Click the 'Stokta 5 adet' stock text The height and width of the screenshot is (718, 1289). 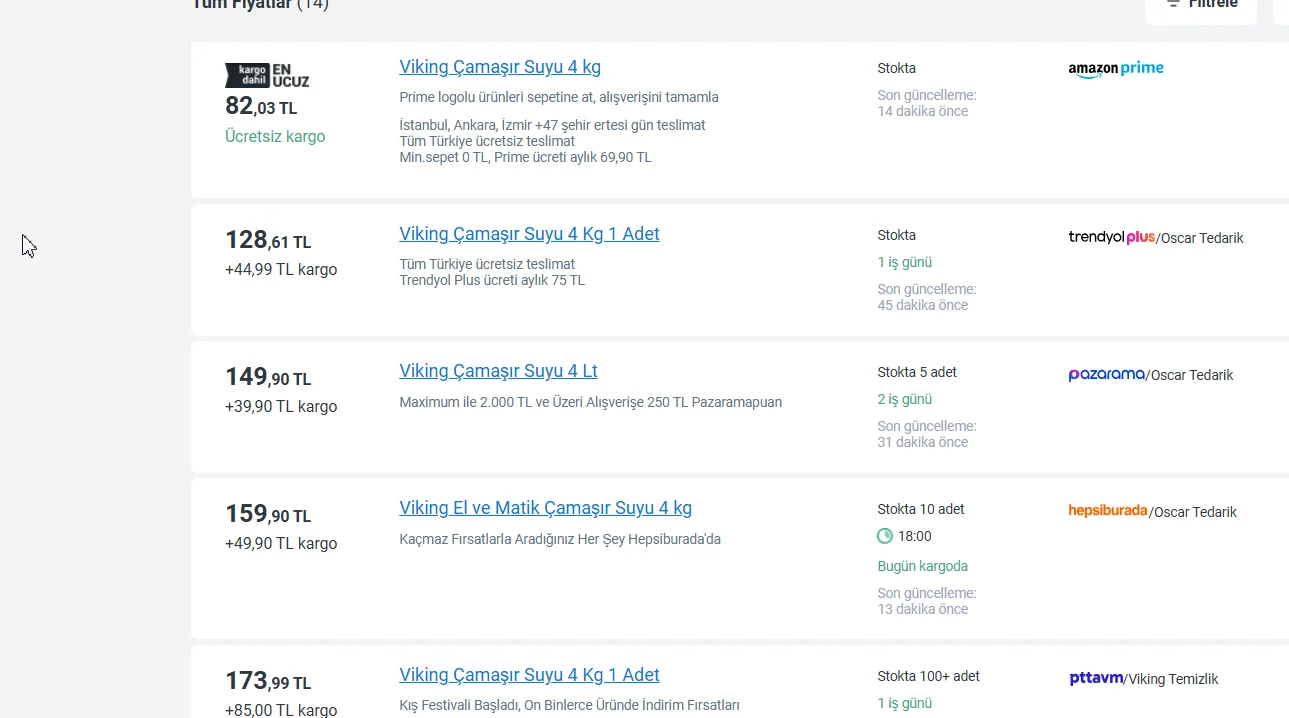tap(917, 372)
